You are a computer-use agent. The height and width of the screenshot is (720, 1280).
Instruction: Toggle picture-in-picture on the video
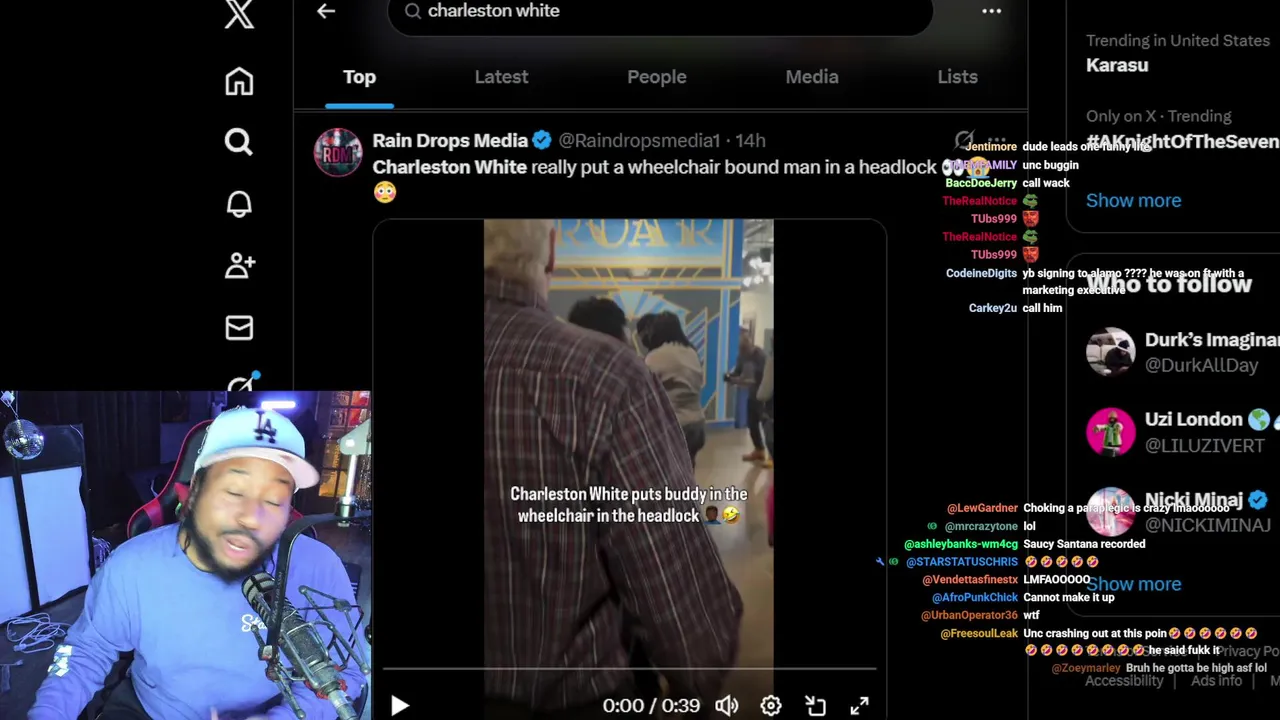click(x=815, y=706)
